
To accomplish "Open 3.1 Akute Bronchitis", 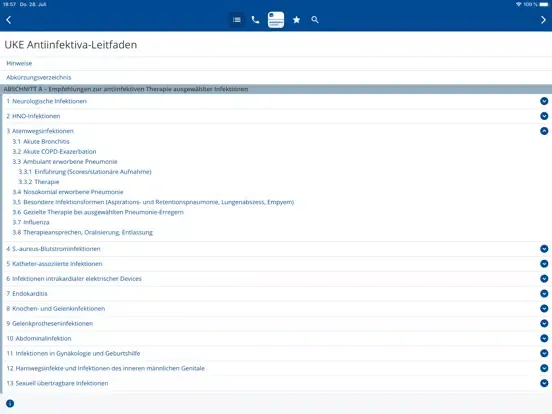I will [41, 142].
